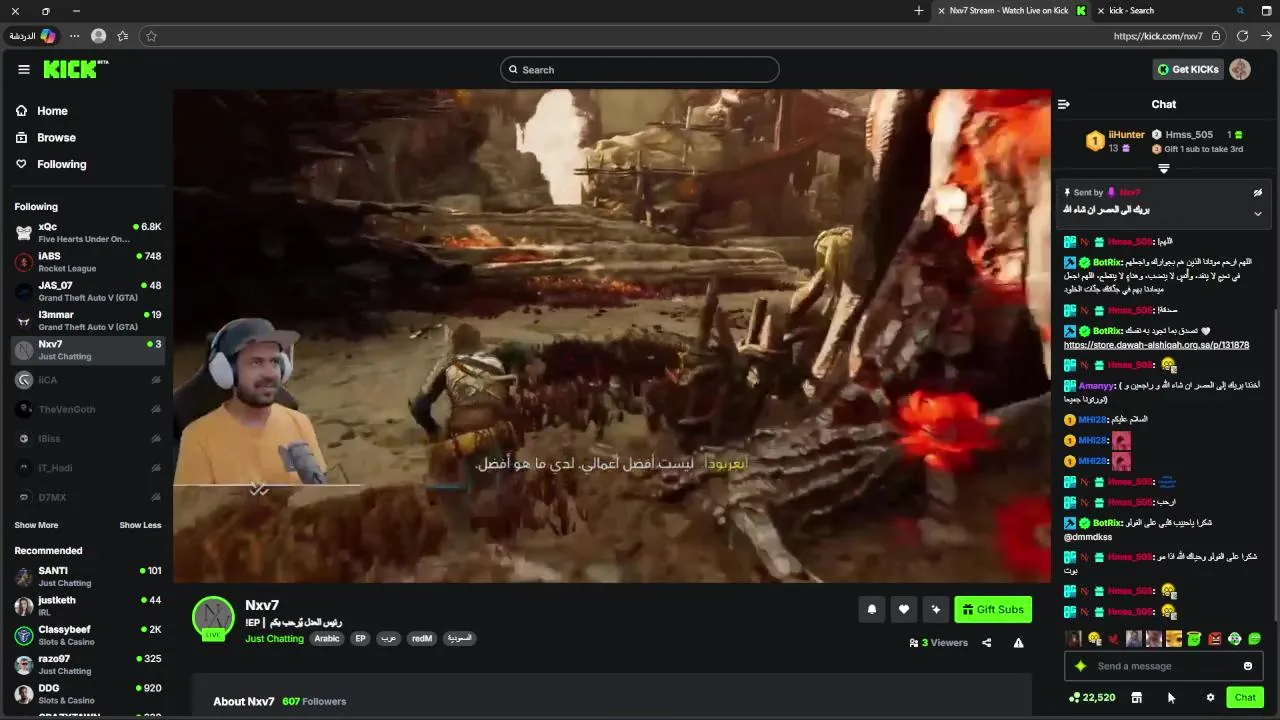1280x720 pixels.
Task: Click the Gift Subs button
Action: pyautogui.click(x=993, y=609)
